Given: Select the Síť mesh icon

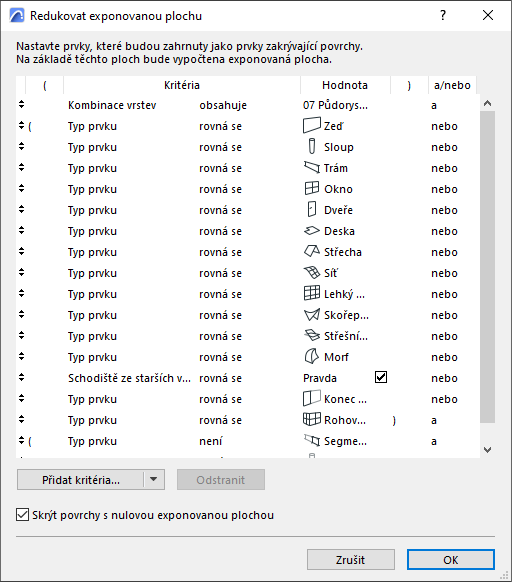Looking at the screenshot, I should [x=312, y=272].
